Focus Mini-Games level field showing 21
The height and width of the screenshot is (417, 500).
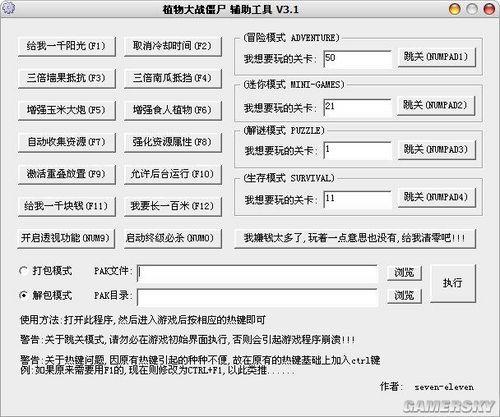(x=358, y=107)
